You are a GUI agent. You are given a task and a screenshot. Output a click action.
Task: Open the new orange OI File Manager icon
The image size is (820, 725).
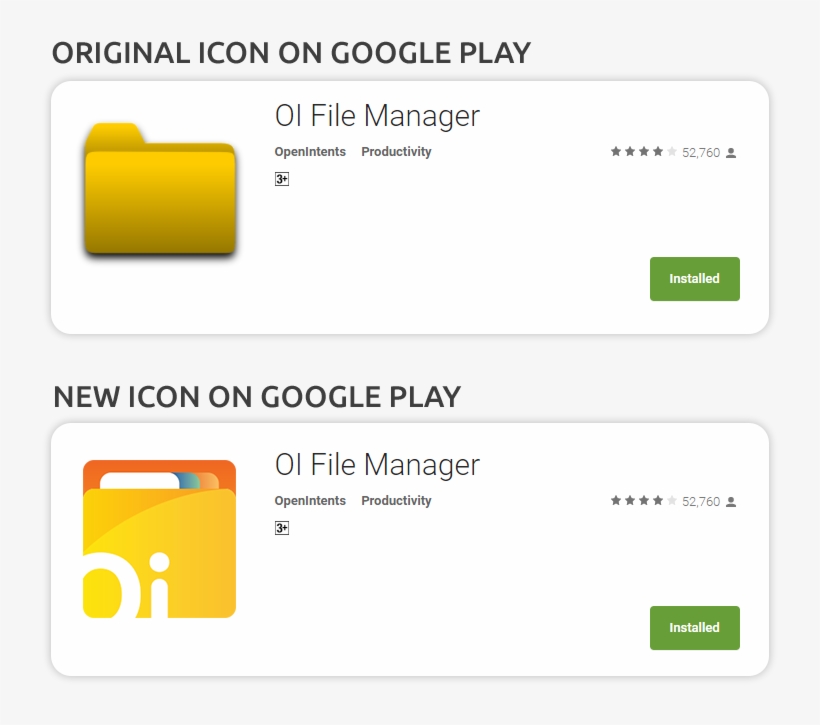[x=160, y=537]
